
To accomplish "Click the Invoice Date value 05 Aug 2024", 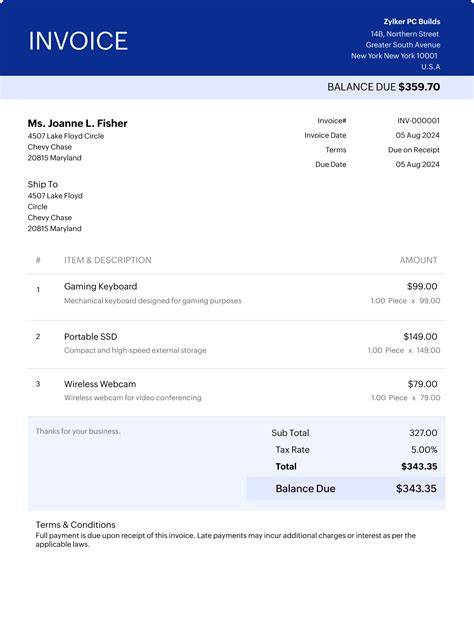I will click(417, 135).
